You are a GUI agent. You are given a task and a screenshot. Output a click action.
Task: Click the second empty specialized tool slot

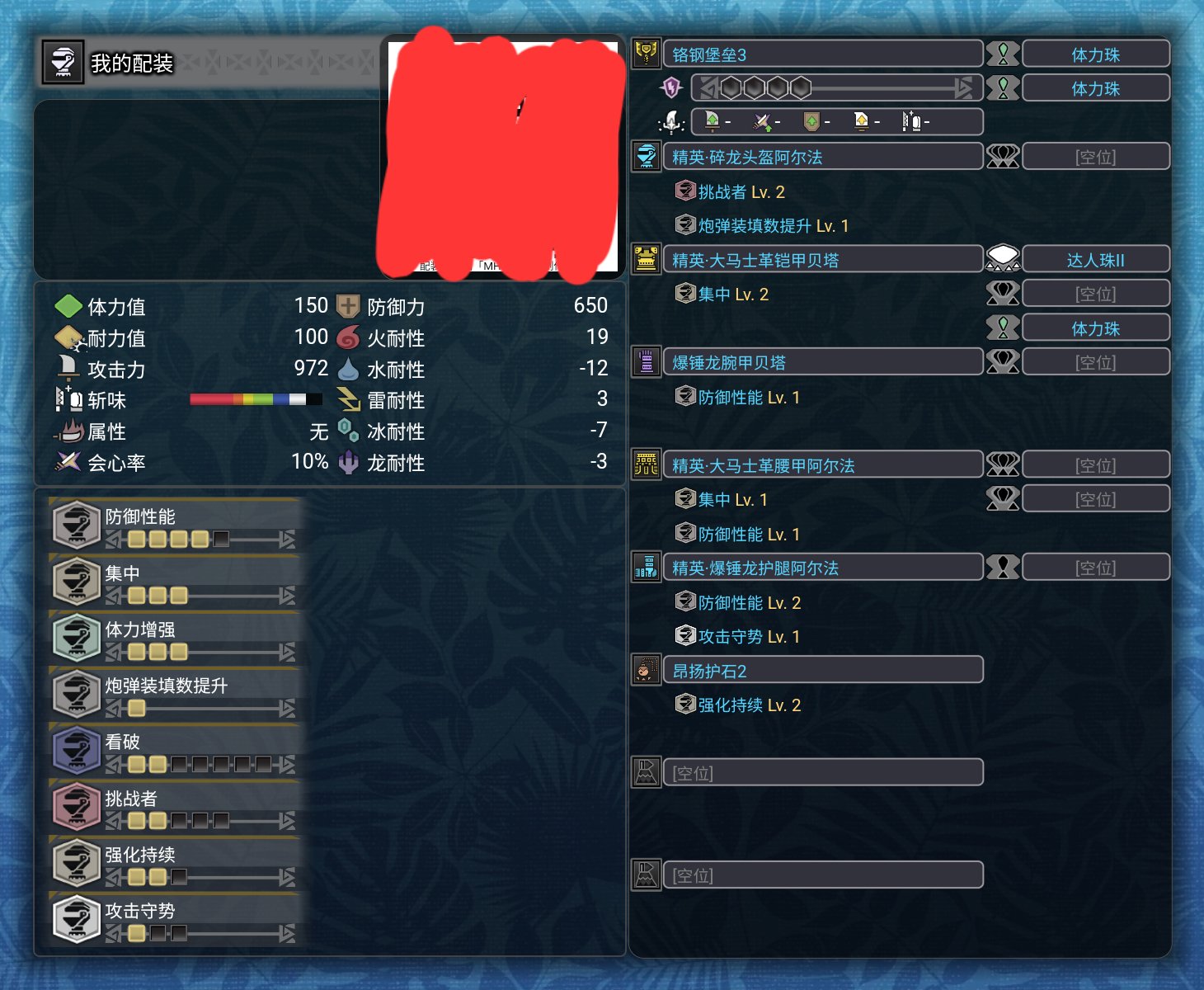pyautogui.click(x=823, y=874)
